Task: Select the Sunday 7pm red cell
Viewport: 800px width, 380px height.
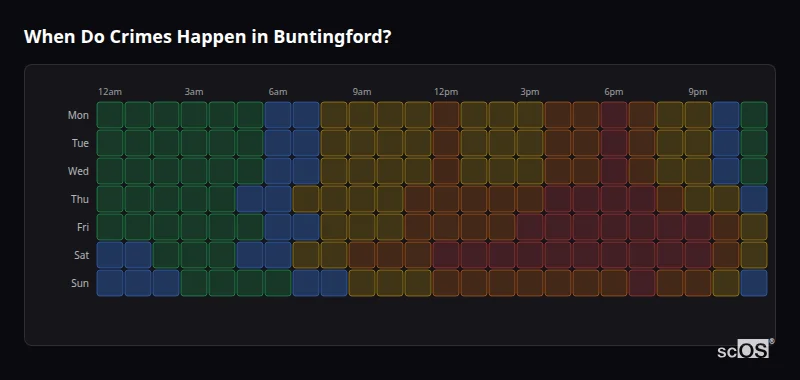Action: coord(642,283)
